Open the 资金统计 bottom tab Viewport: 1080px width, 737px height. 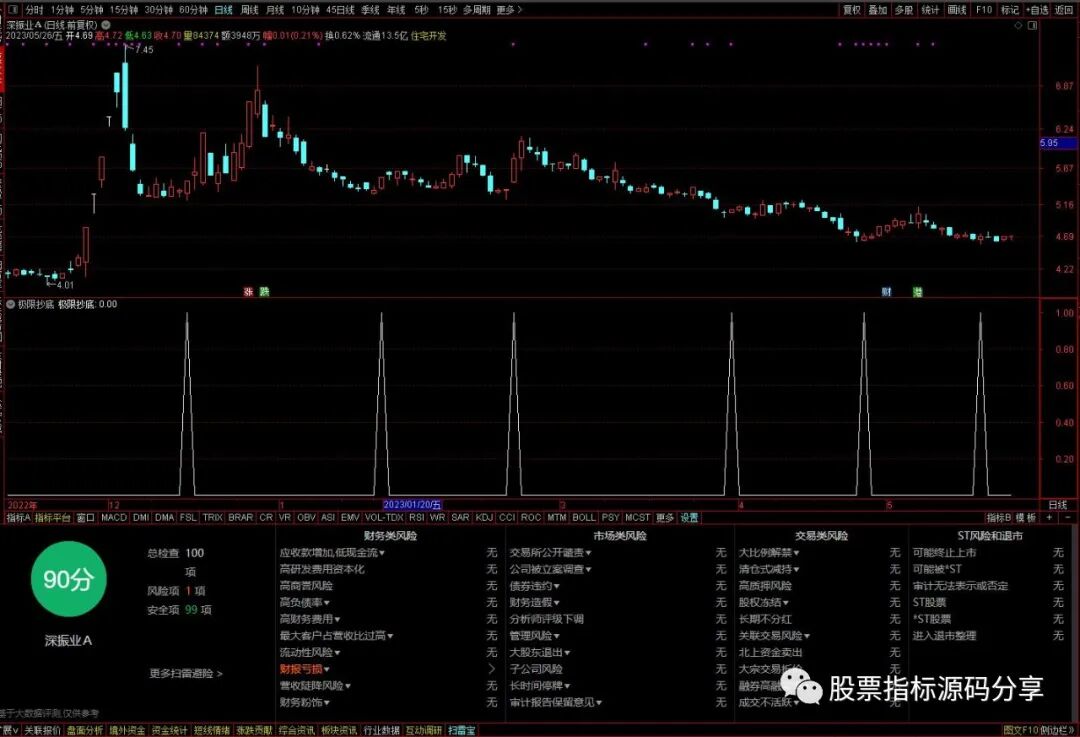click(x=169, y=730)
